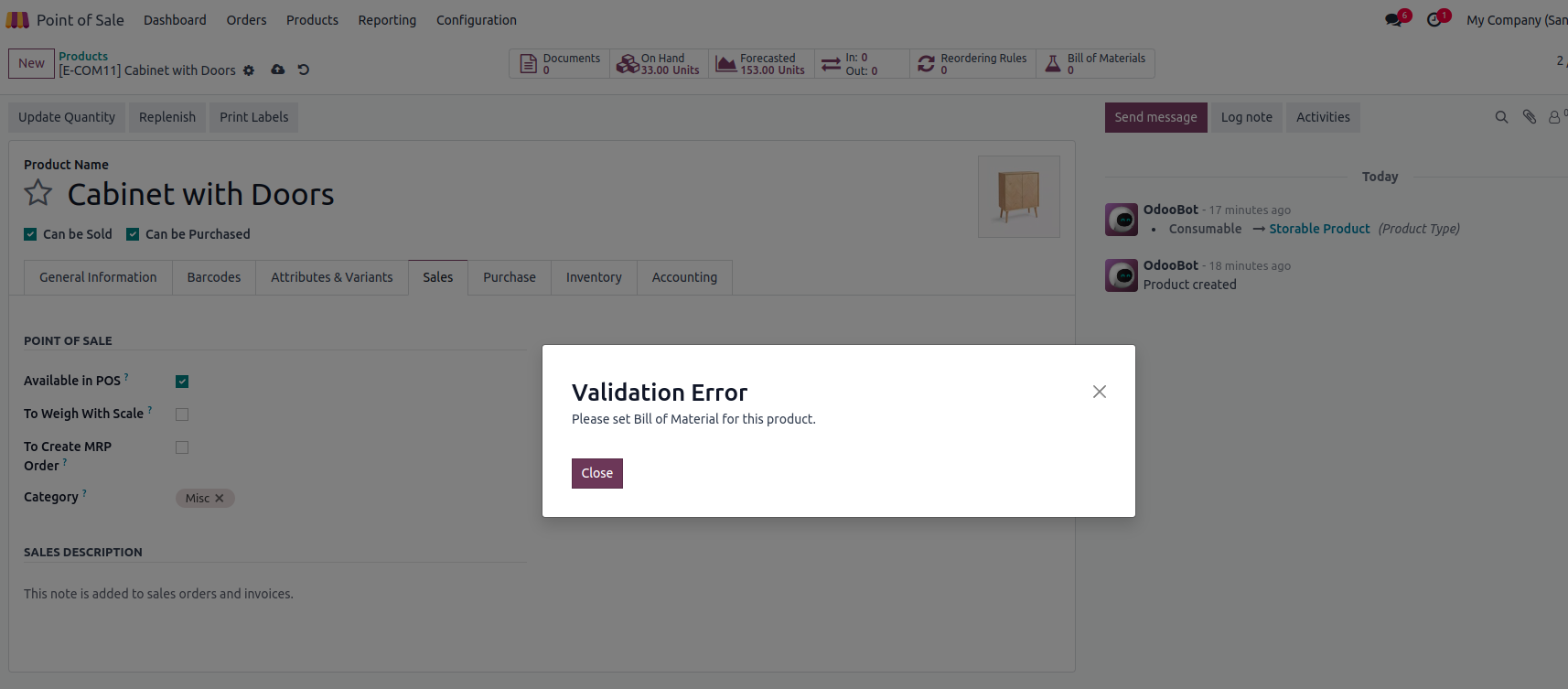Close the Validation Error dialog with X
This screenshot has height=689, width=1568.
pyautogui.click(x=1100, y=392)
